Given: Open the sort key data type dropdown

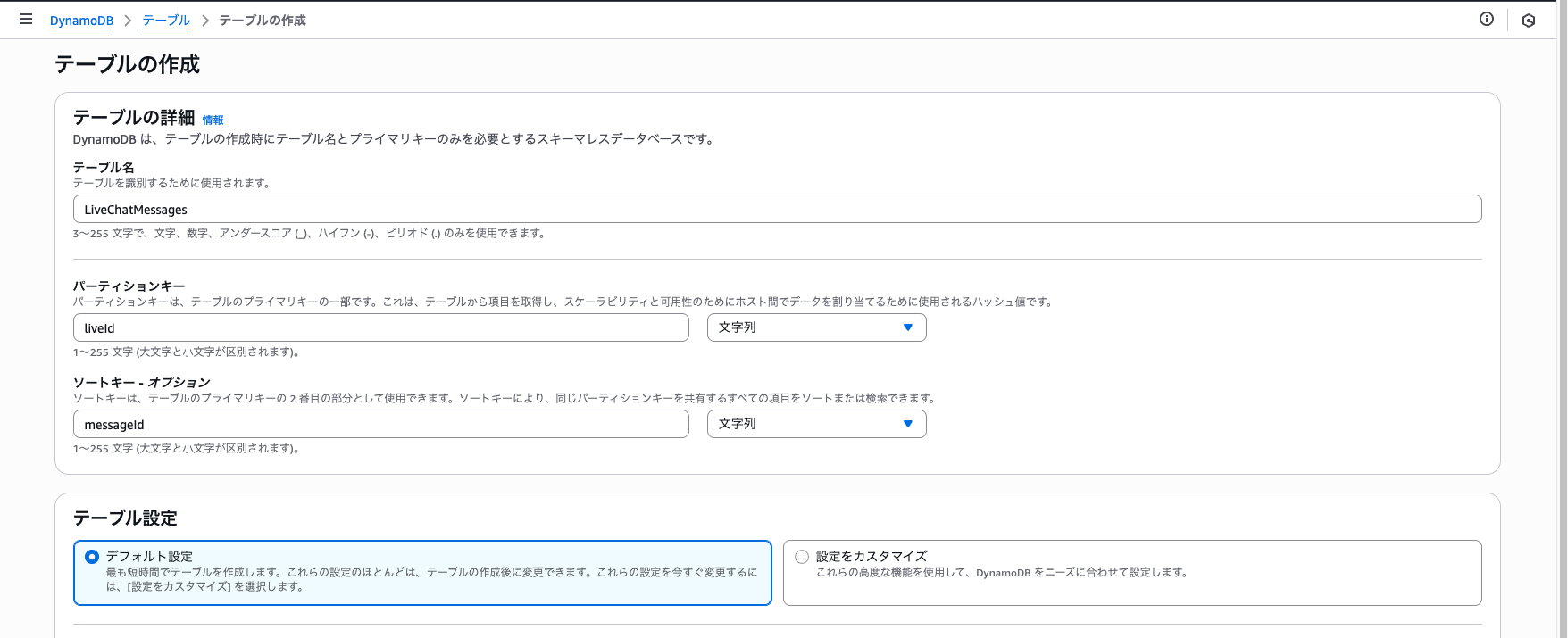Looking at the screenshot, I should point(816,424).
